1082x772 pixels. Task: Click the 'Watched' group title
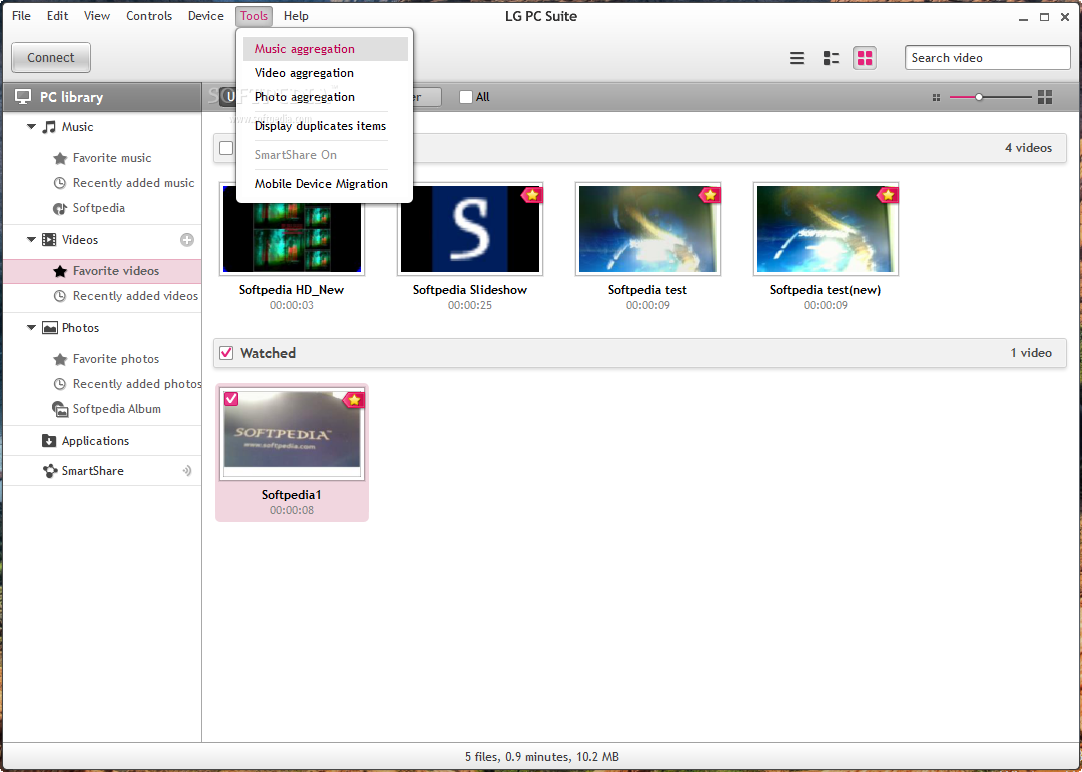point(268,353)
